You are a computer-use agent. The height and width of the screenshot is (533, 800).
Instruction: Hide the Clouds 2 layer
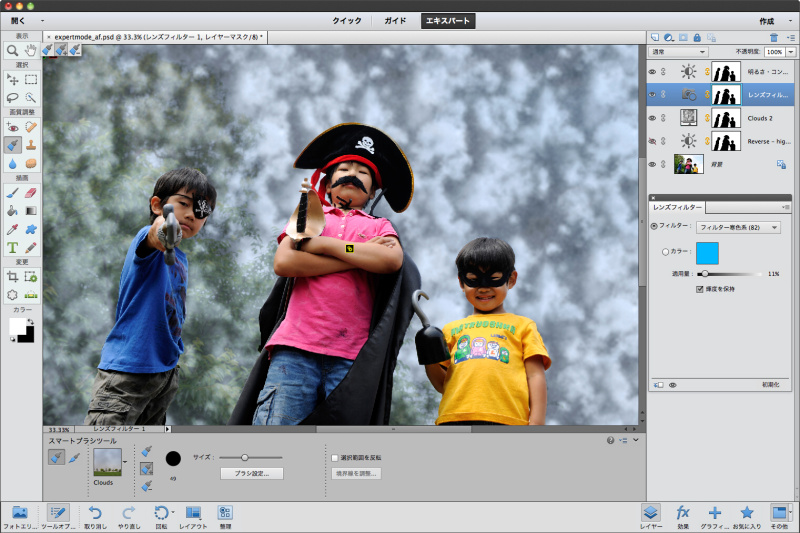(x=652, y=118)
